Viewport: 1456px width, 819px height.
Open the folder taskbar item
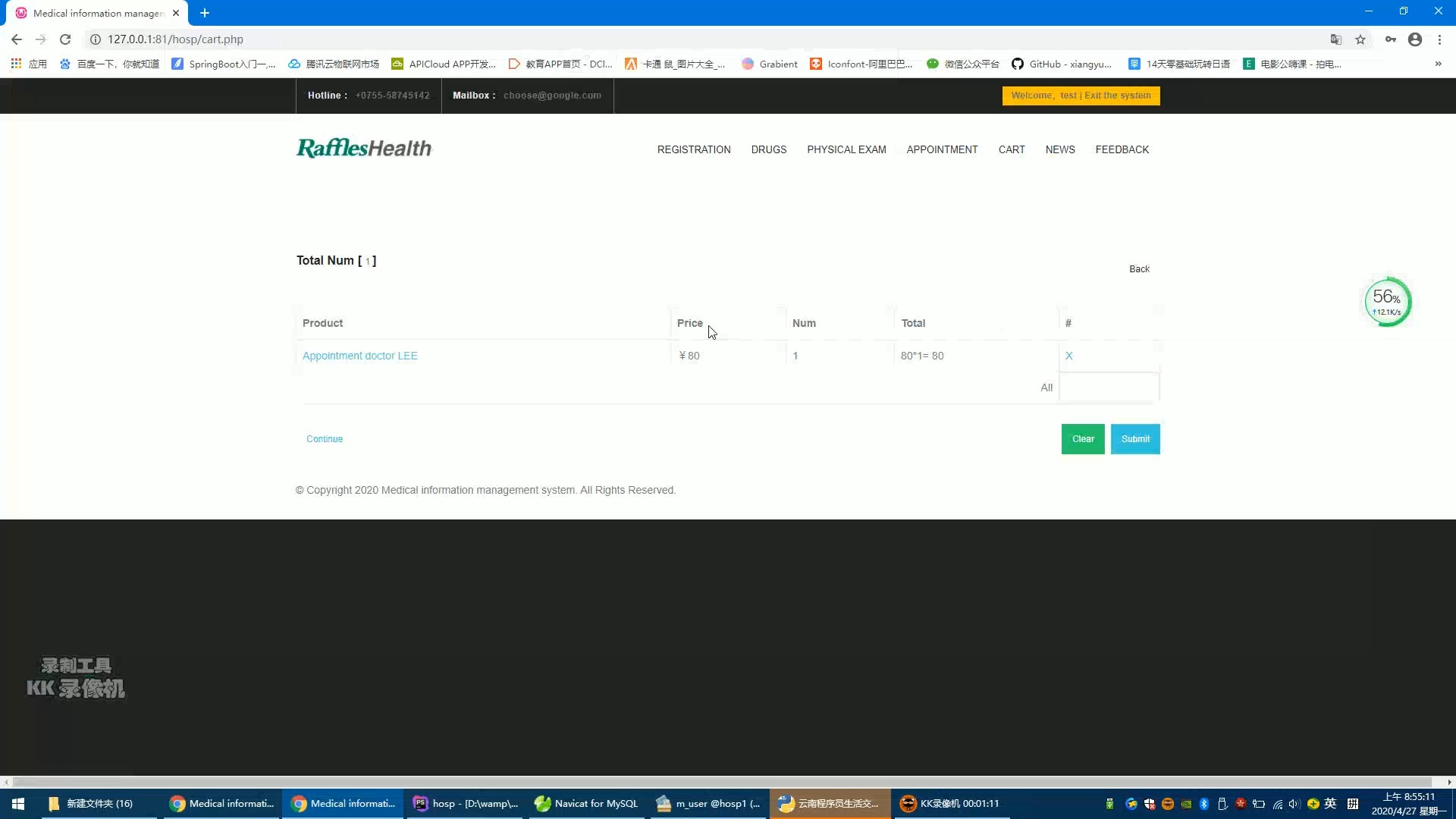[x=99, y=804]
